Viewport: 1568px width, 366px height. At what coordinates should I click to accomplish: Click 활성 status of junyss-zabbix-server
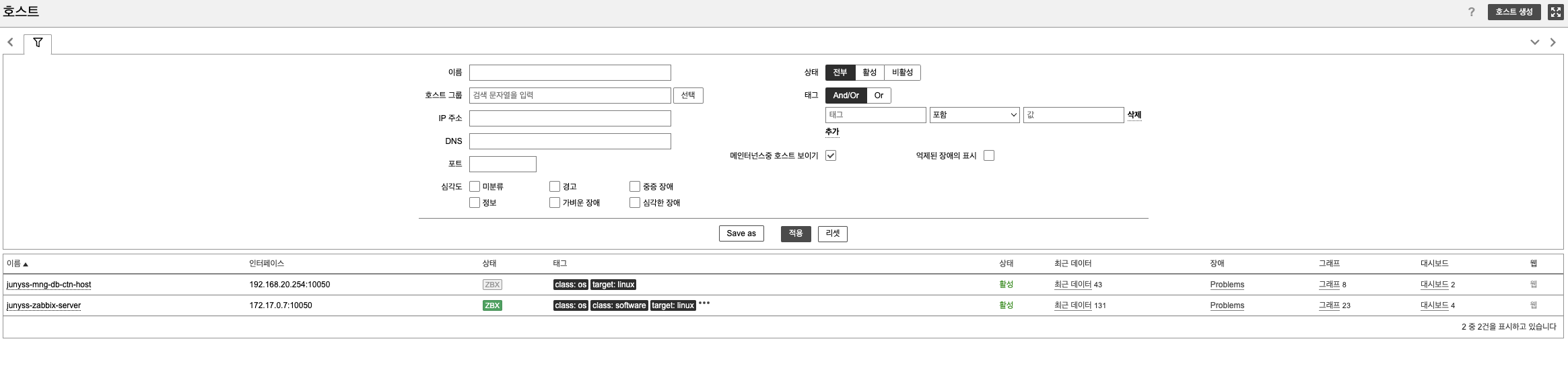[x=1006, y=305]
